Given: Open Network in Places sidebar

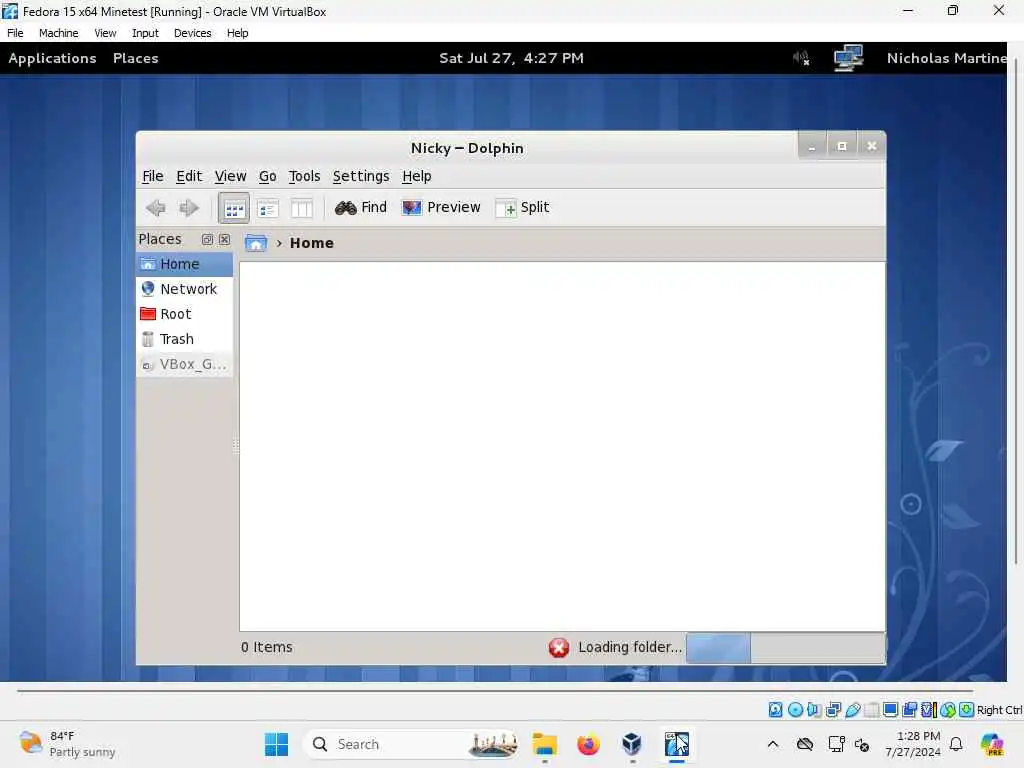Looking at the screenshot, I should [x=185, y=289].
